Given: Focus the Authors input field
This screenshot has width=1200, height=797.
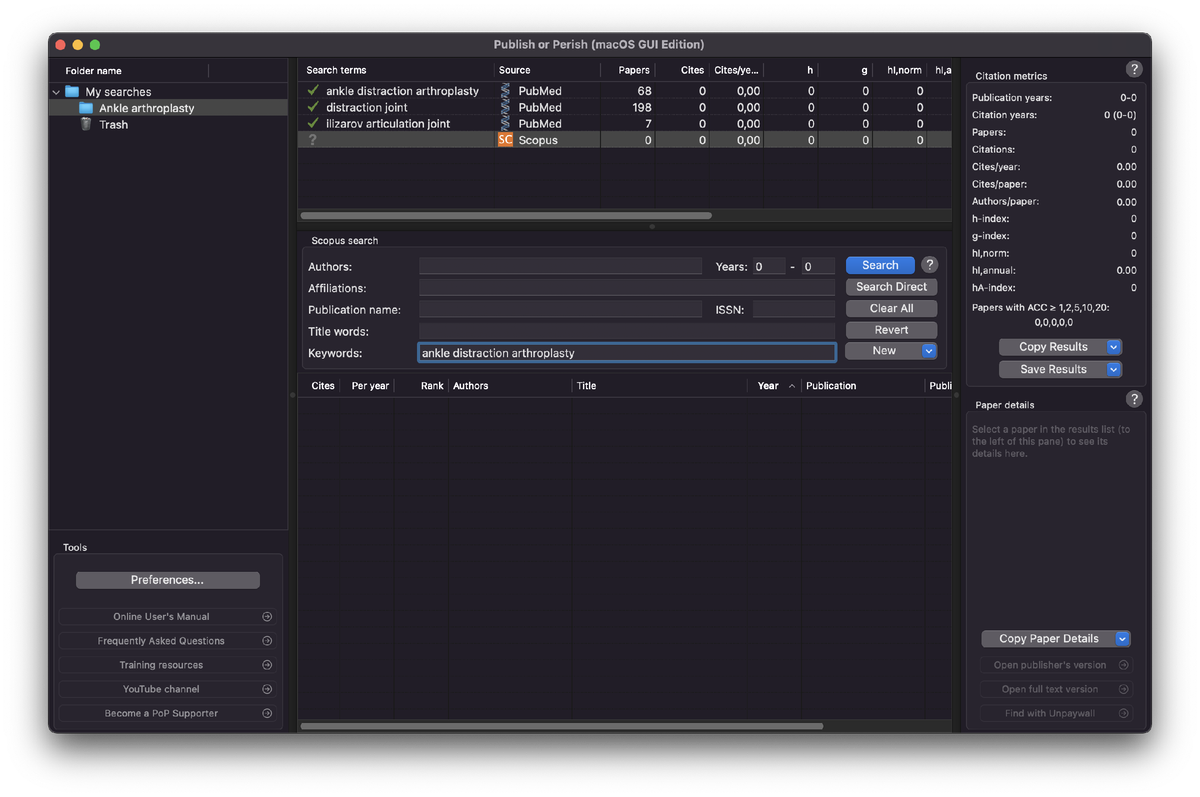Looking at the screenshot, I should pyautogui.click(x=560, y=266).
